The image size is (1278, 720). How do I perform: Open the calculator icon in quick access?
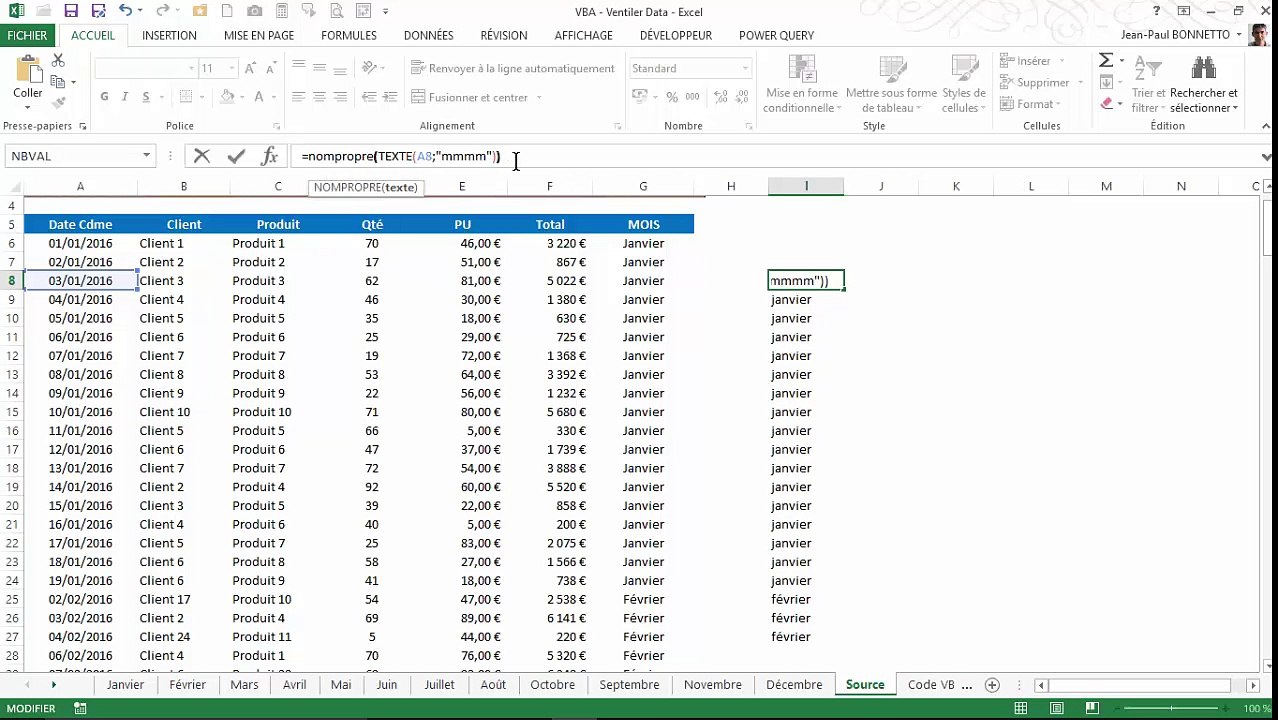(281, 11)
